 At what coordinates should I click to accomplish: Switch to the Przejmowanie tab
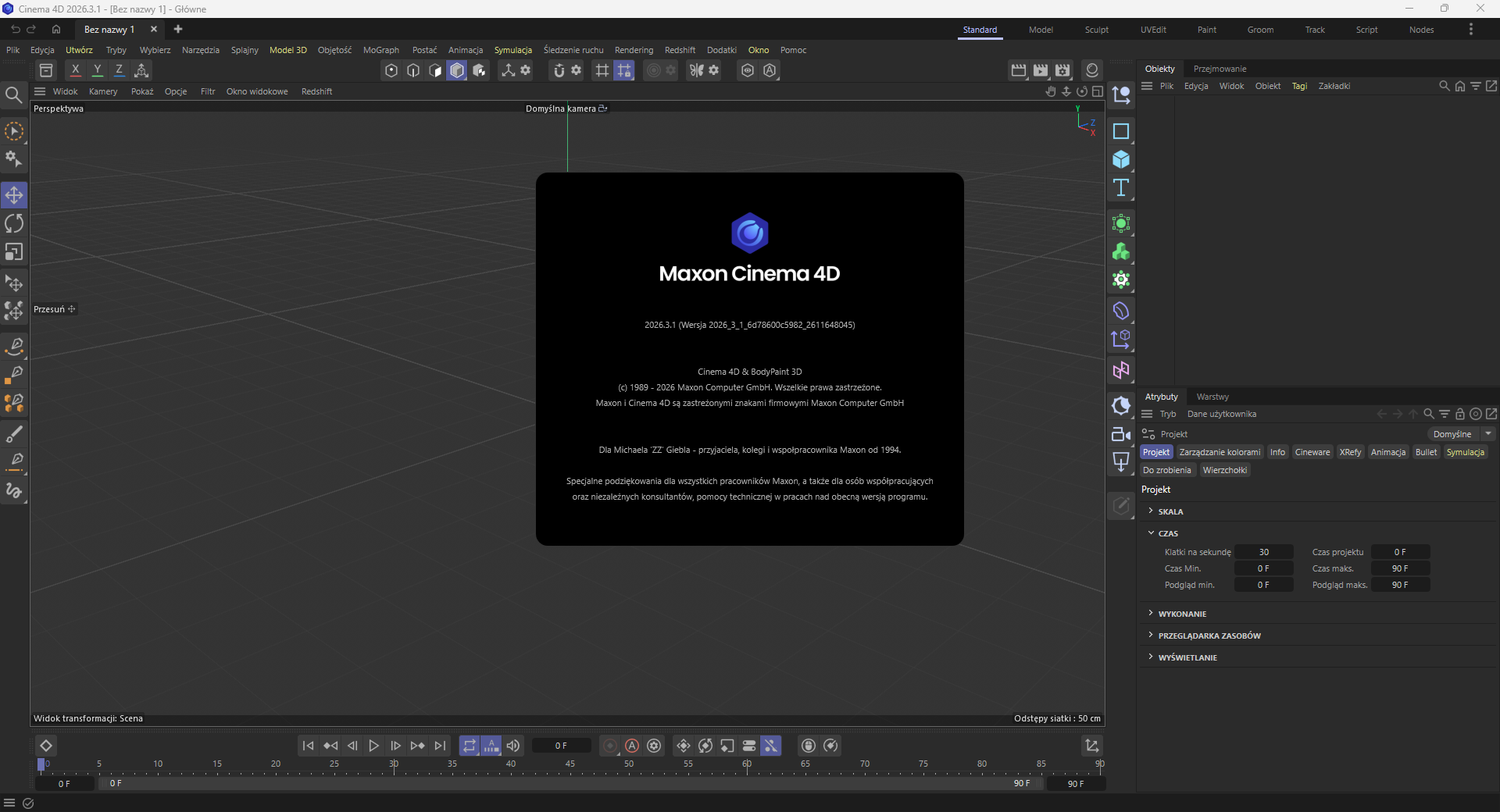1220,69
